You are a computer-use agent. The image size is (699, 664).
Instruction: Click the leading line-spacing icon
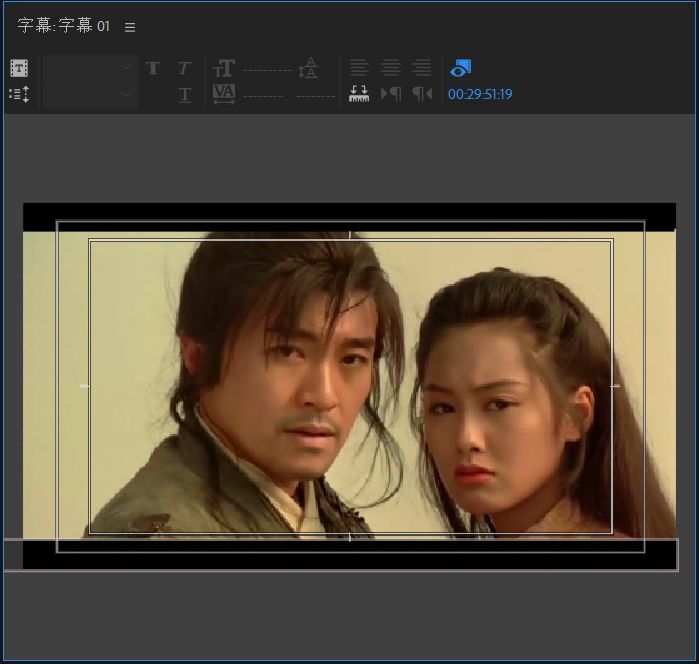pyautogui.click(x=309, y=68)
